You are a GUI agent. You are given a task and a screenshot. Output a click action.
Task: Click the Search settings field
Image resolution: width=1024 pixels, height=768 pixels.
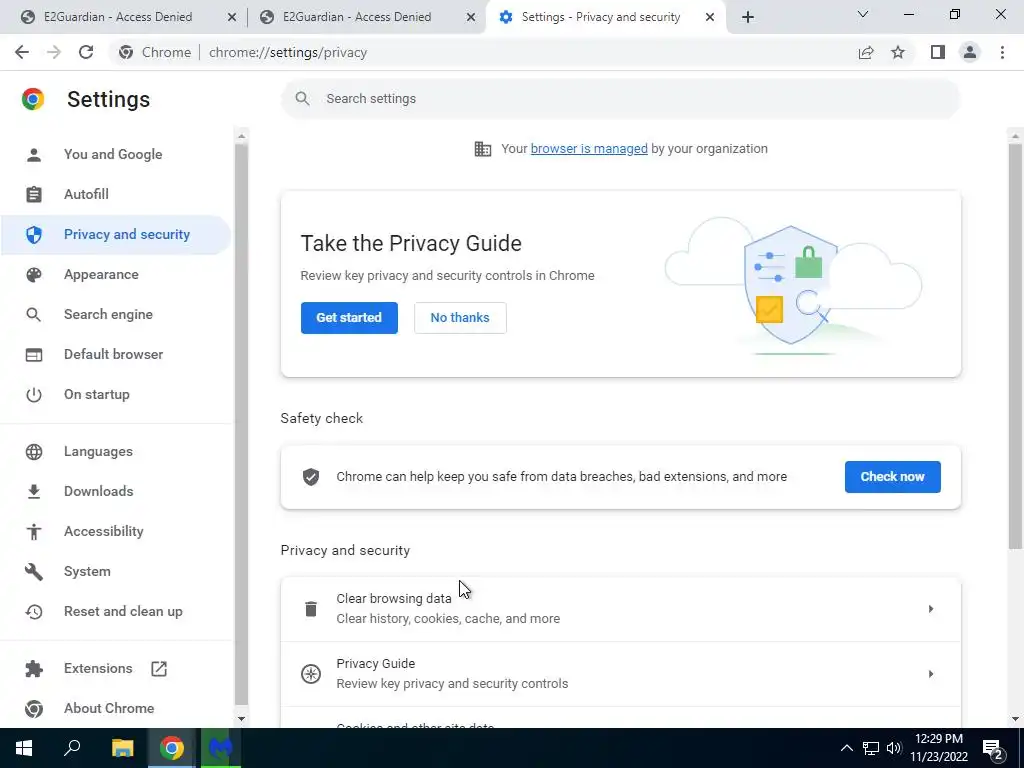tap(620, 99)
